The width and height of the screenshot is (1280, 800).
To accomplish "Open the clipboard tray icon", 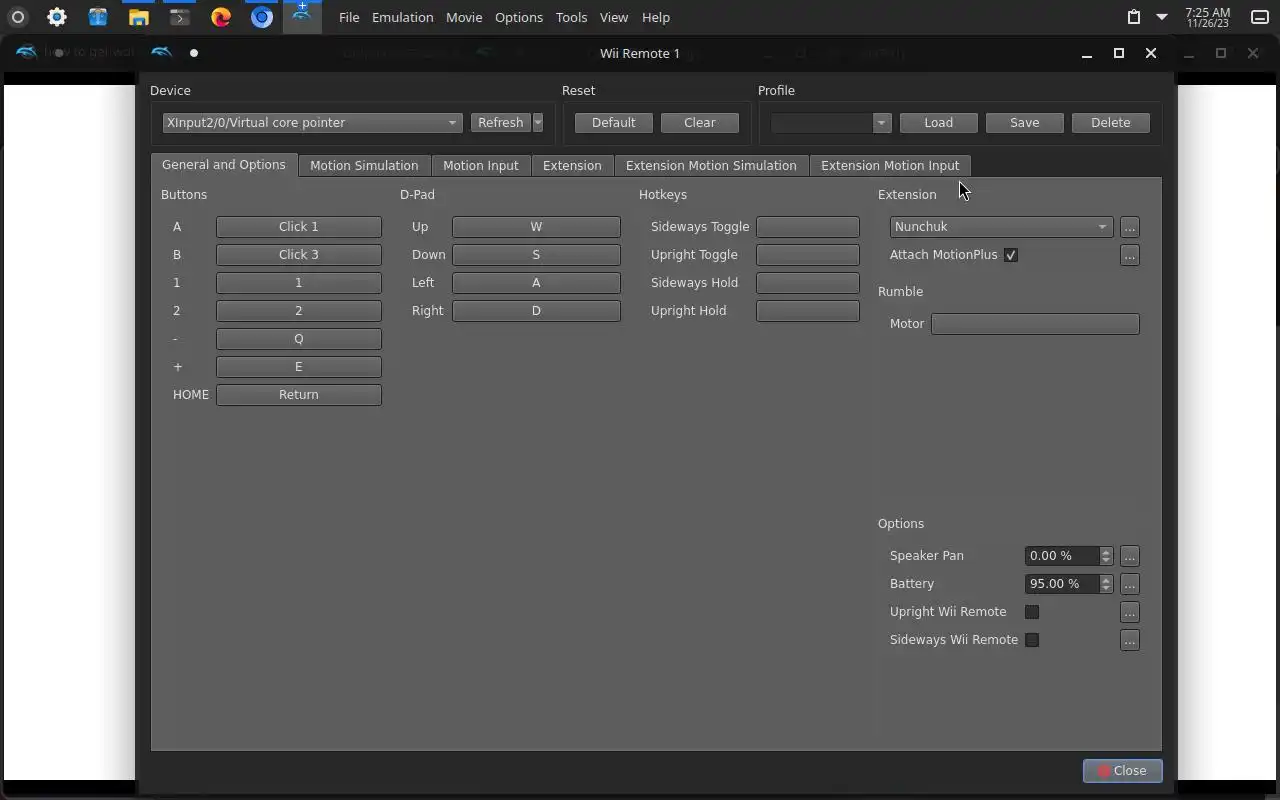I will point(1133,17).
